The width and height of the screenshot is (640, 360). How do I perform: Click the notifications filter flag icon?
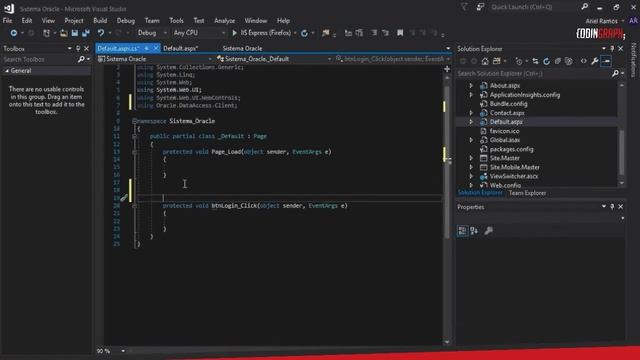[464, 7]
